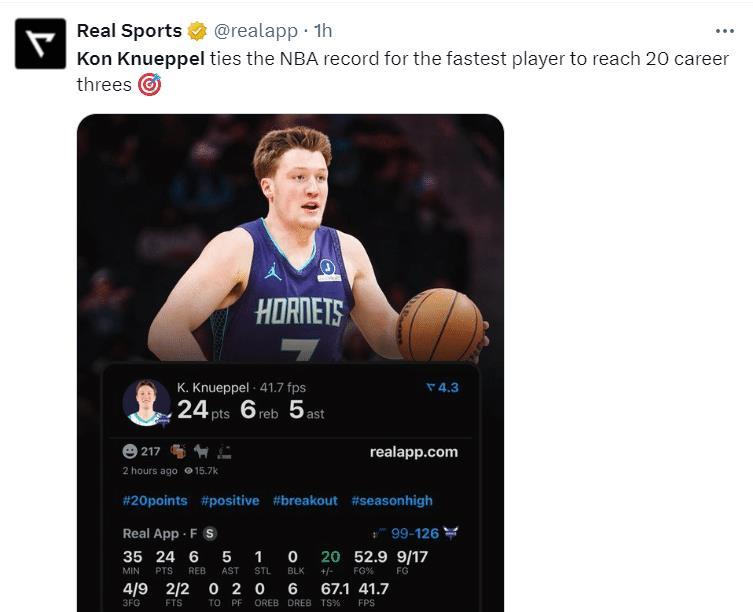Select the #seasonhigh hashtag
The height and width of the screenshot is (612, 753).
(391, 501)
